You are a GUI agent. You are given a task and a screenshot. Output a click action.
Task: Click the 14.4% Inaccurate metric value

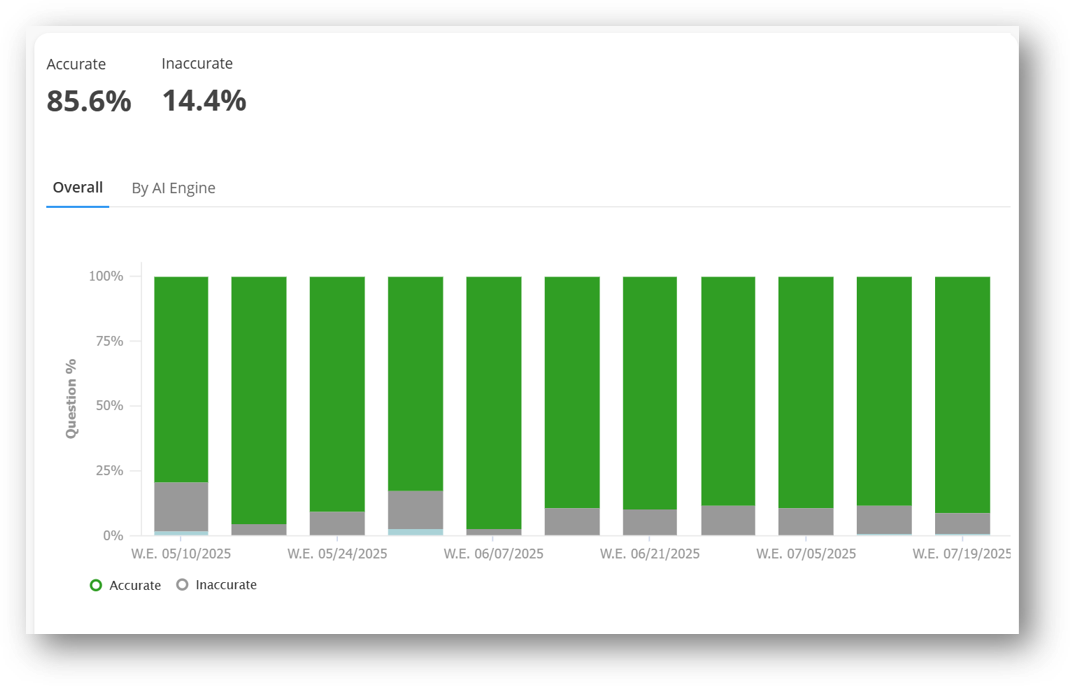point(204,101)
